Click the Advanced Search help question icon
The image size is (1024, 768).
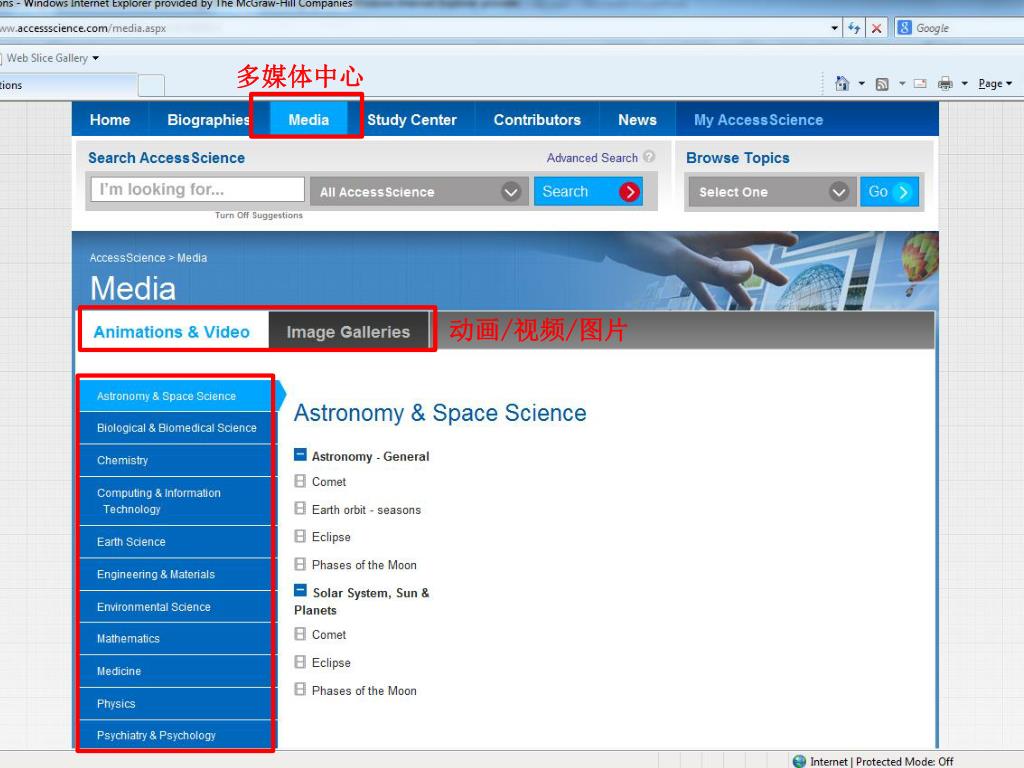(648, 157)
